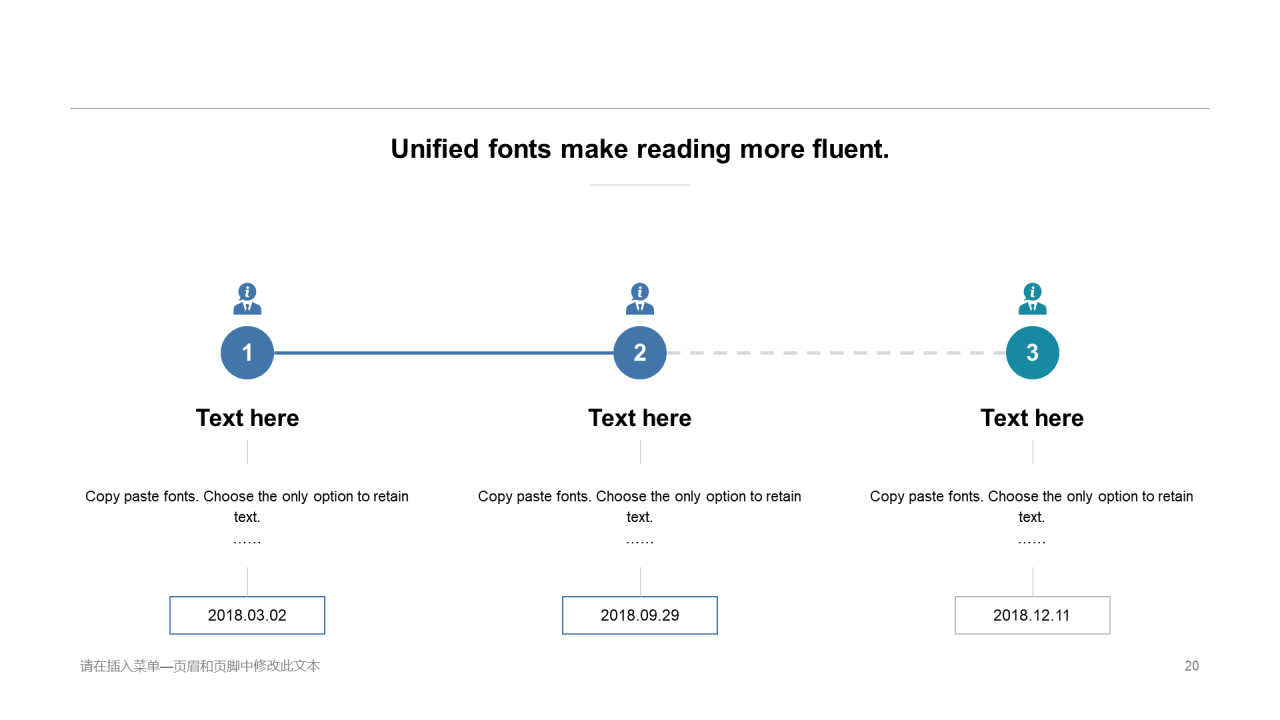
Task: Select the 'Text here' heading under circle 1
Action: (247, 418)
